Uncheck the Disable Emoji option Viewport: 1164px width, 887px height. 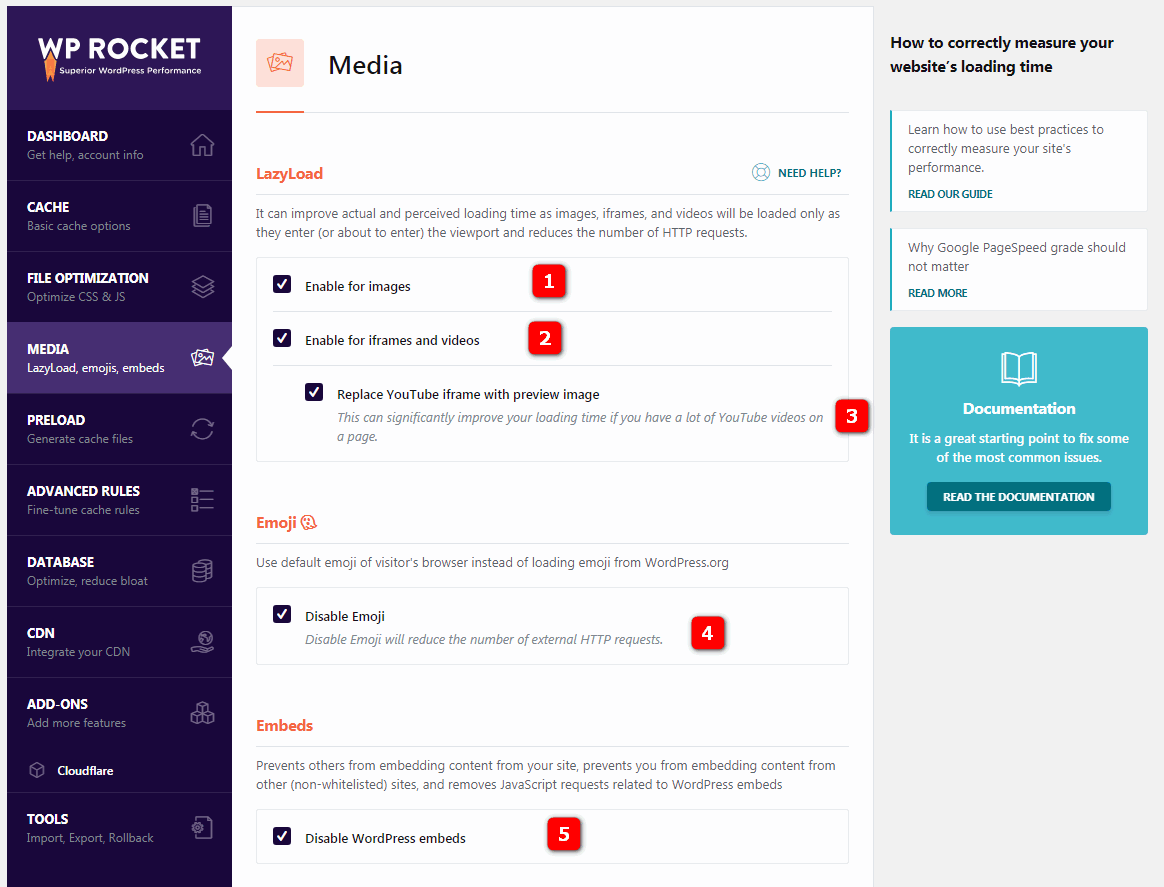pyautogui.click(x=282, y=613)
